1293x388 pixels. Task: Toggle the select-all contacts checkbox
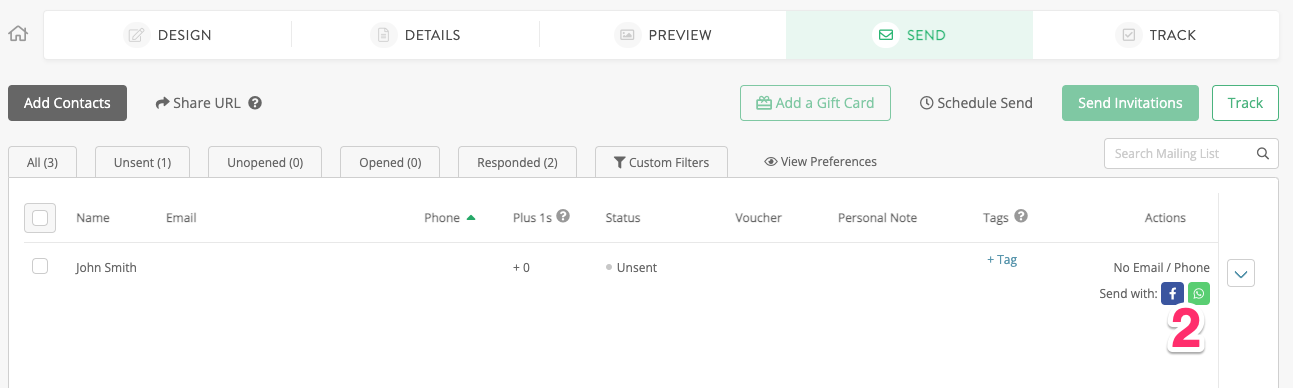(40, 217)
